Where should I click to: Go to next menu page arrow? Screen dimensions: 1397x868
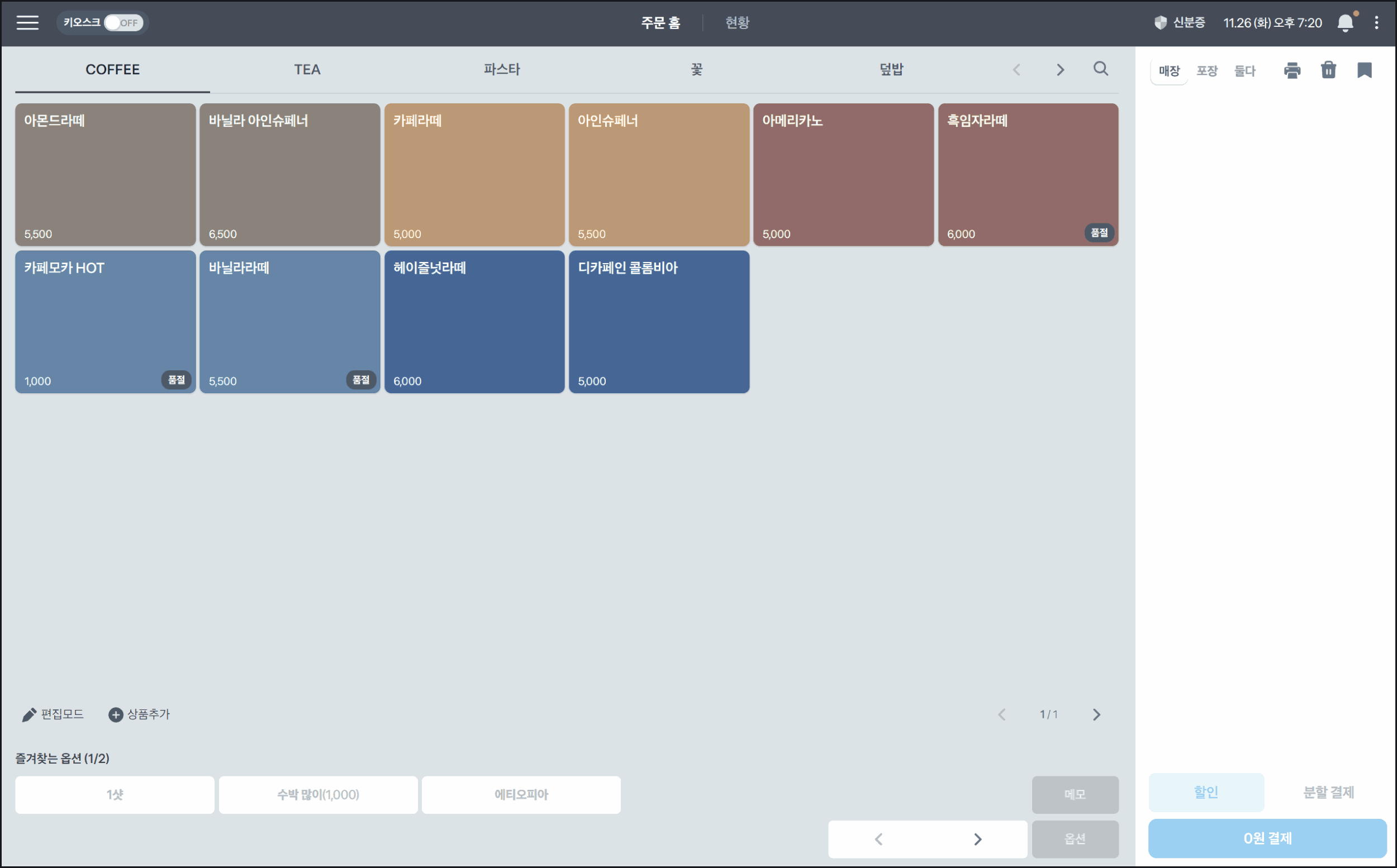tap(1096, 714)
